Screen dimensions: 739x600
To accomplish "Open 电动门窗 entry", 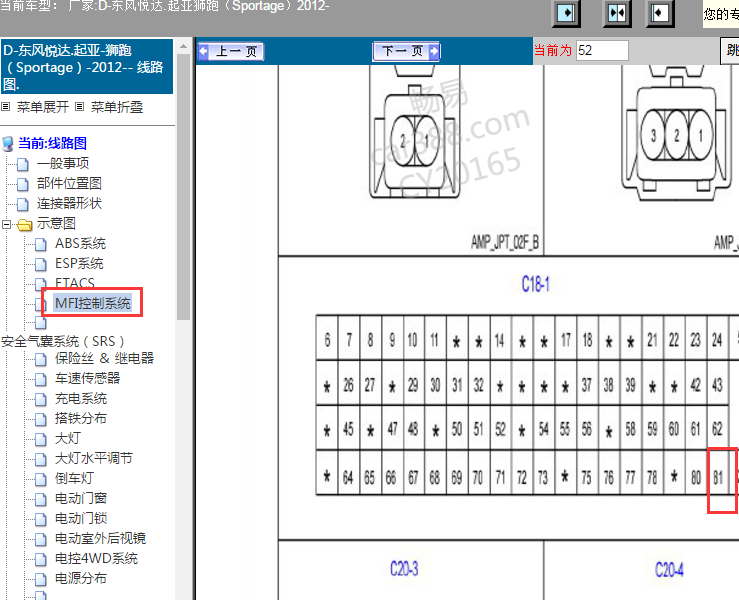I will 81,498.
